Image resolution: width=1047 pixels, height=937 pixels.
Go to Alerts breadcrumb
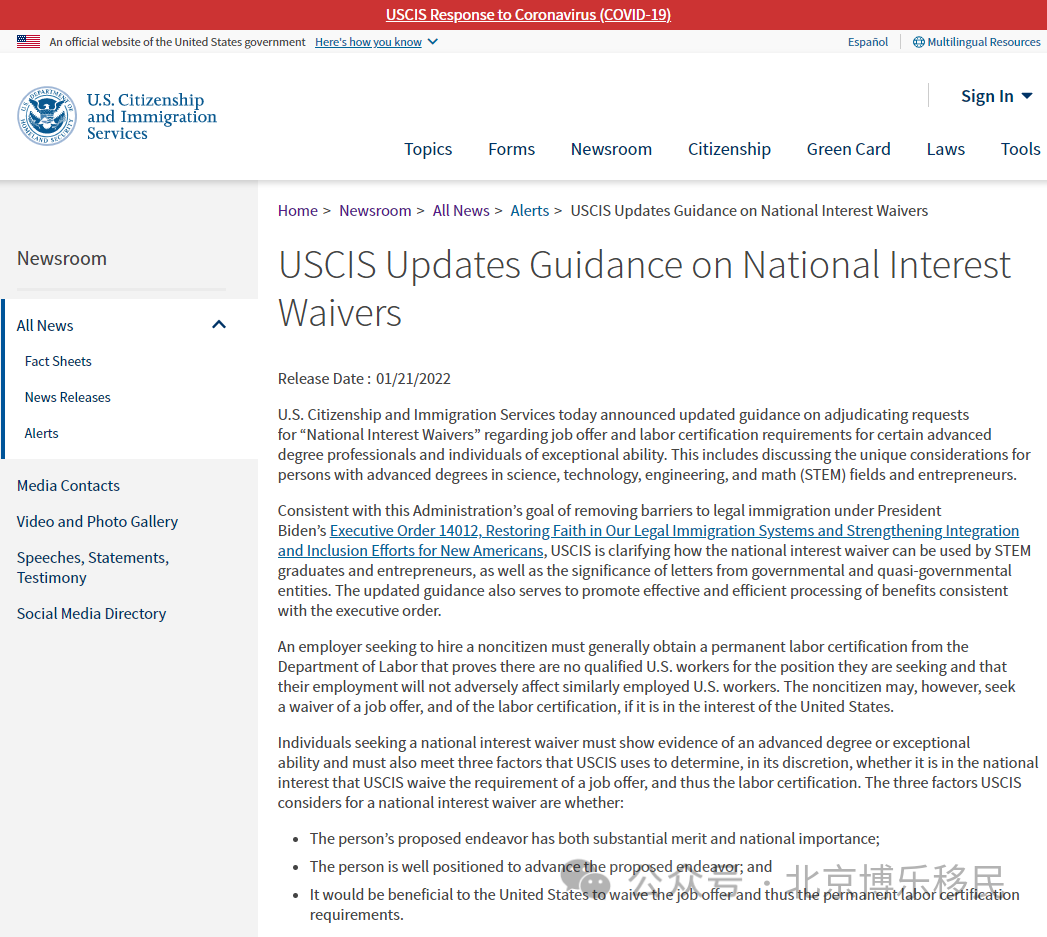pos(530,211)
